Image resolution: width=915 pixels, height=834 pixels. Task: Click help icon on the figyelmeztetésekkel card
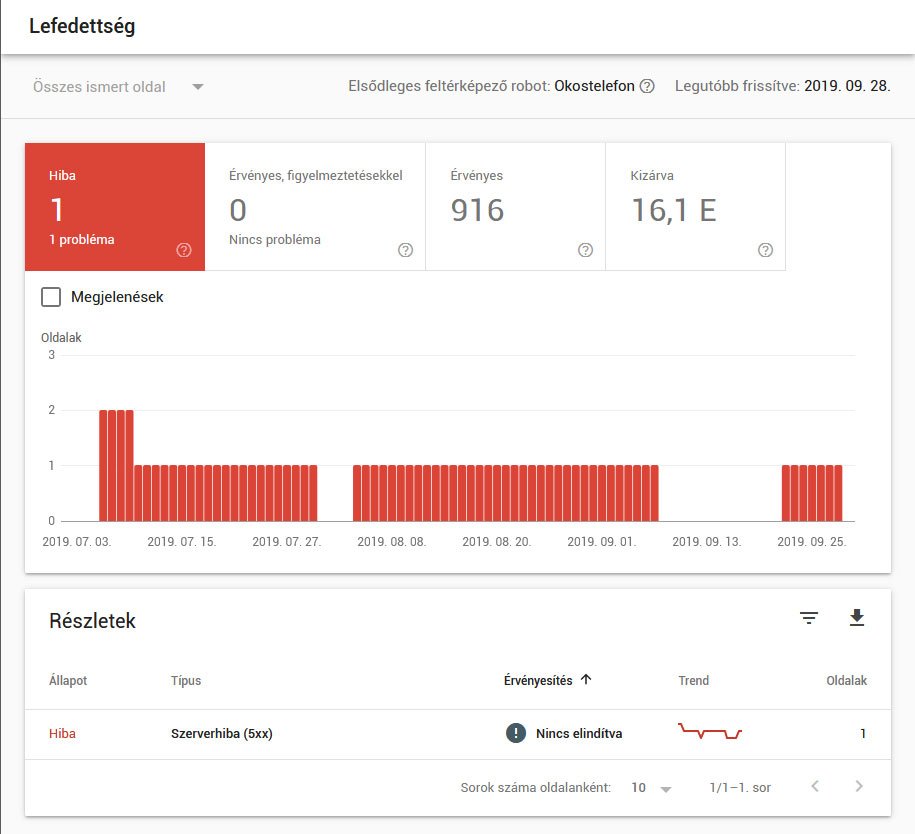[406, 250]
